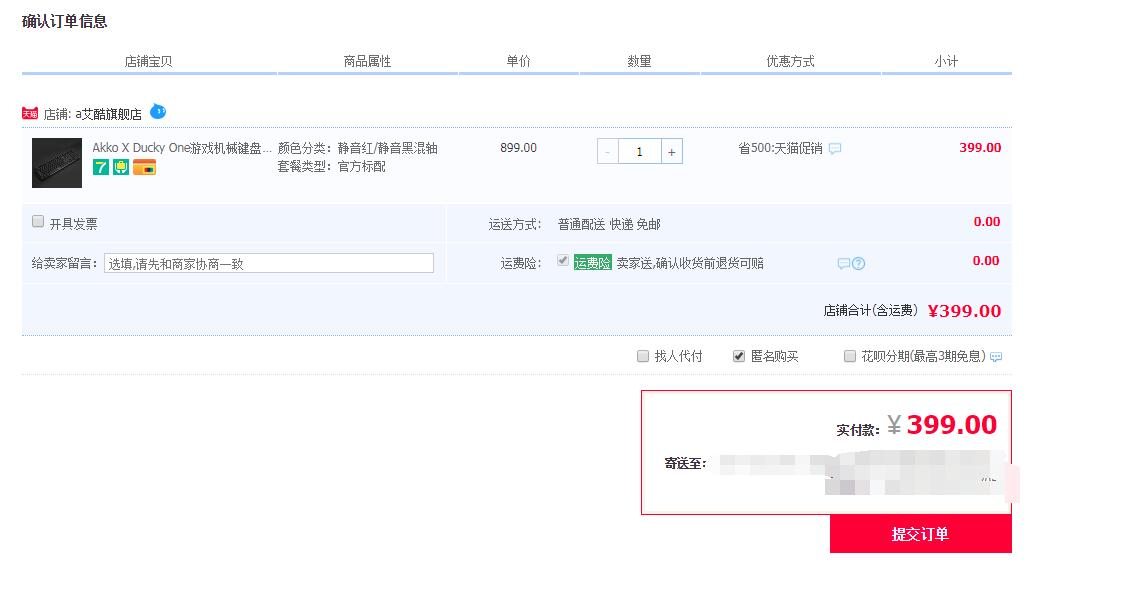
Task: Decrease quantity with the minus button
Action: 608,151
